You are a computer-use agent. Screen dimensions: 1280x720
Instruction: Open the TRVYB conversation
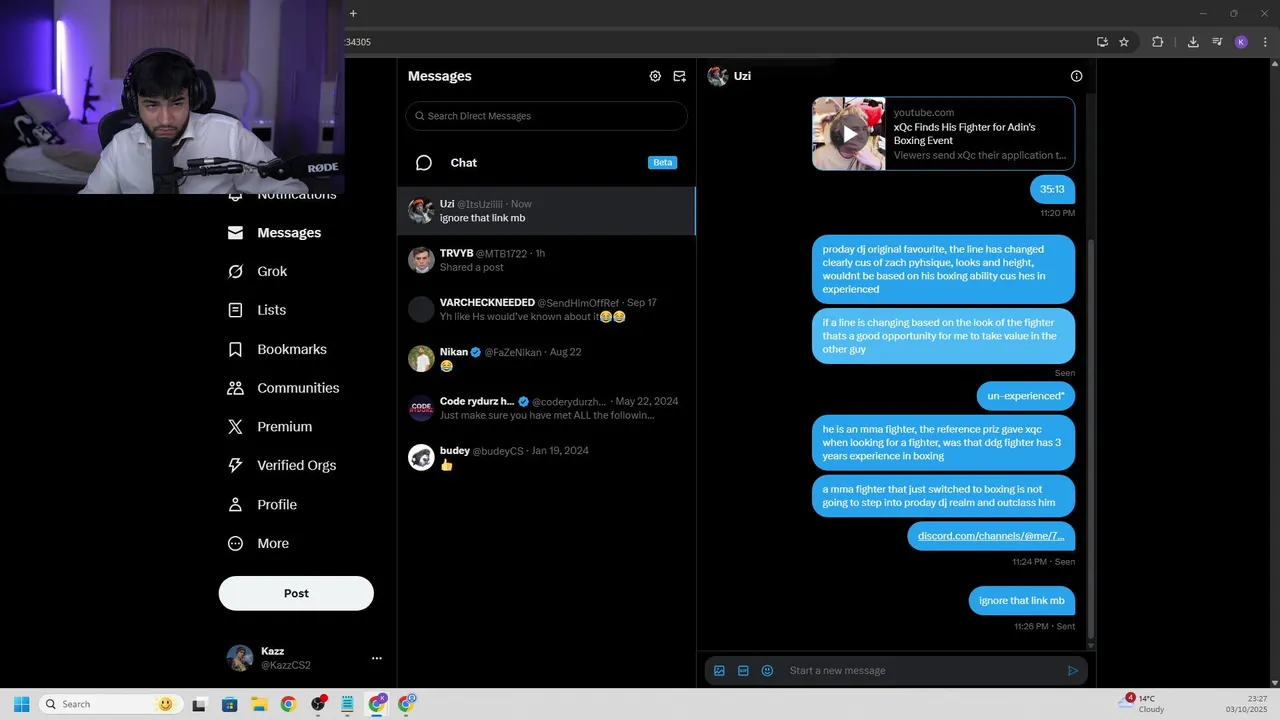point(546,260)
